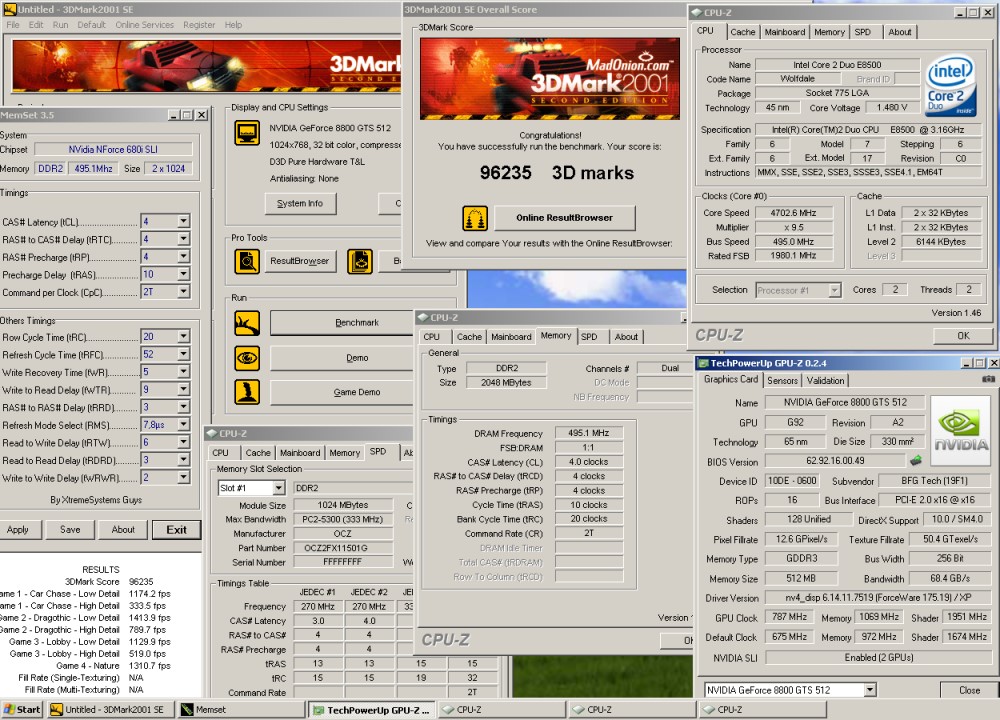Viewport: 1000px width, 720px height.
Task: Open the Read to Write Delay (tRTW) dropdown
Action: [183, 442]
